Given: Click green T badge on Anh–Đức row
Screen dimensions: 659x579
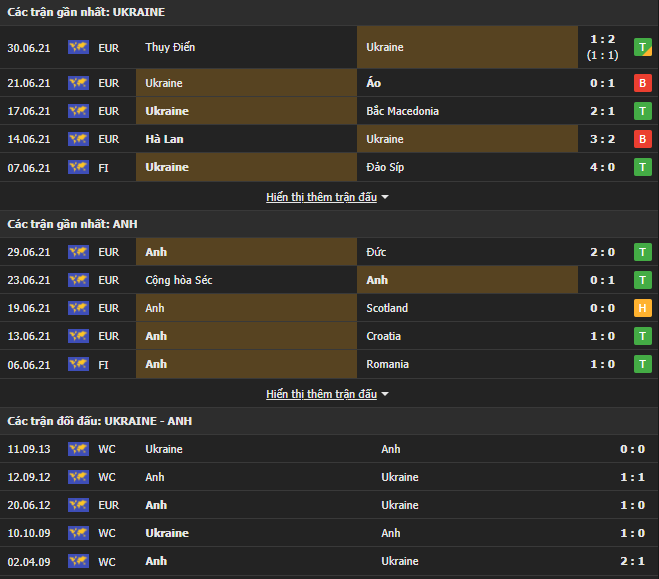Looking at the screenshot, I should click(x=642, y=252).
